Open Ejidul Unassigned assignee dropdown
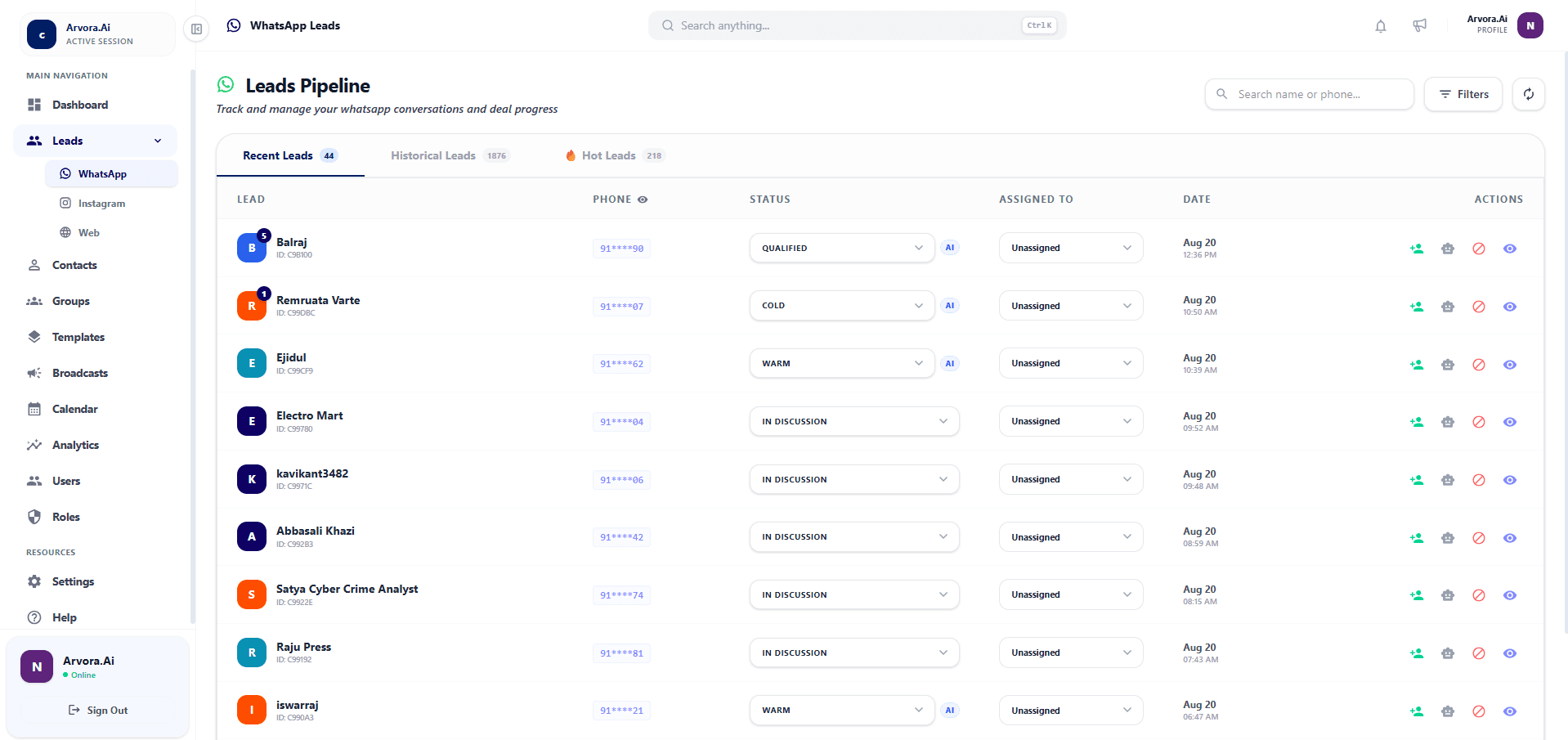1568x740 pixels. point(1071,363)
